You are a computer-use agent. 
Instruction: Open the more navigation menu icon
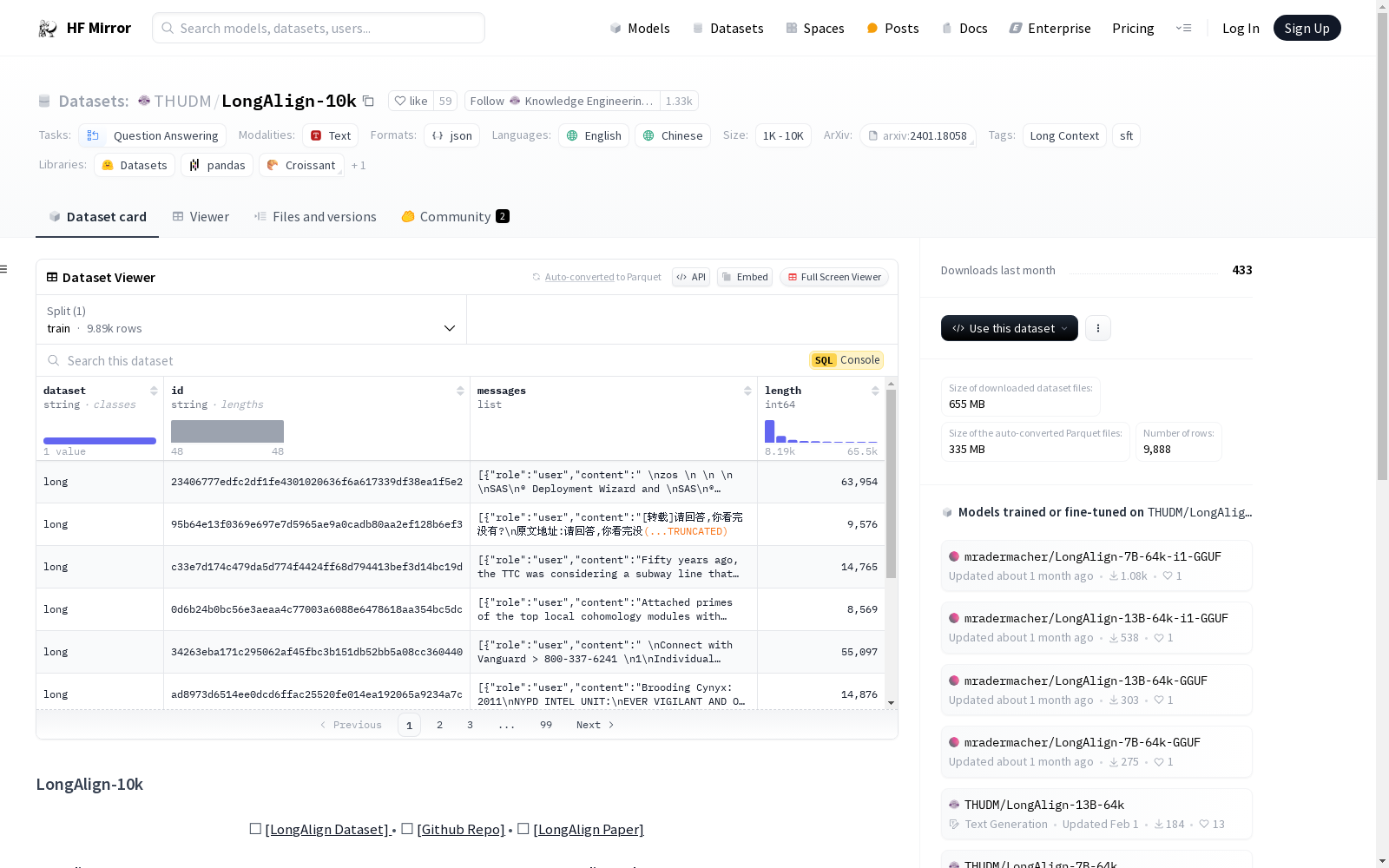click(1183, 29)
